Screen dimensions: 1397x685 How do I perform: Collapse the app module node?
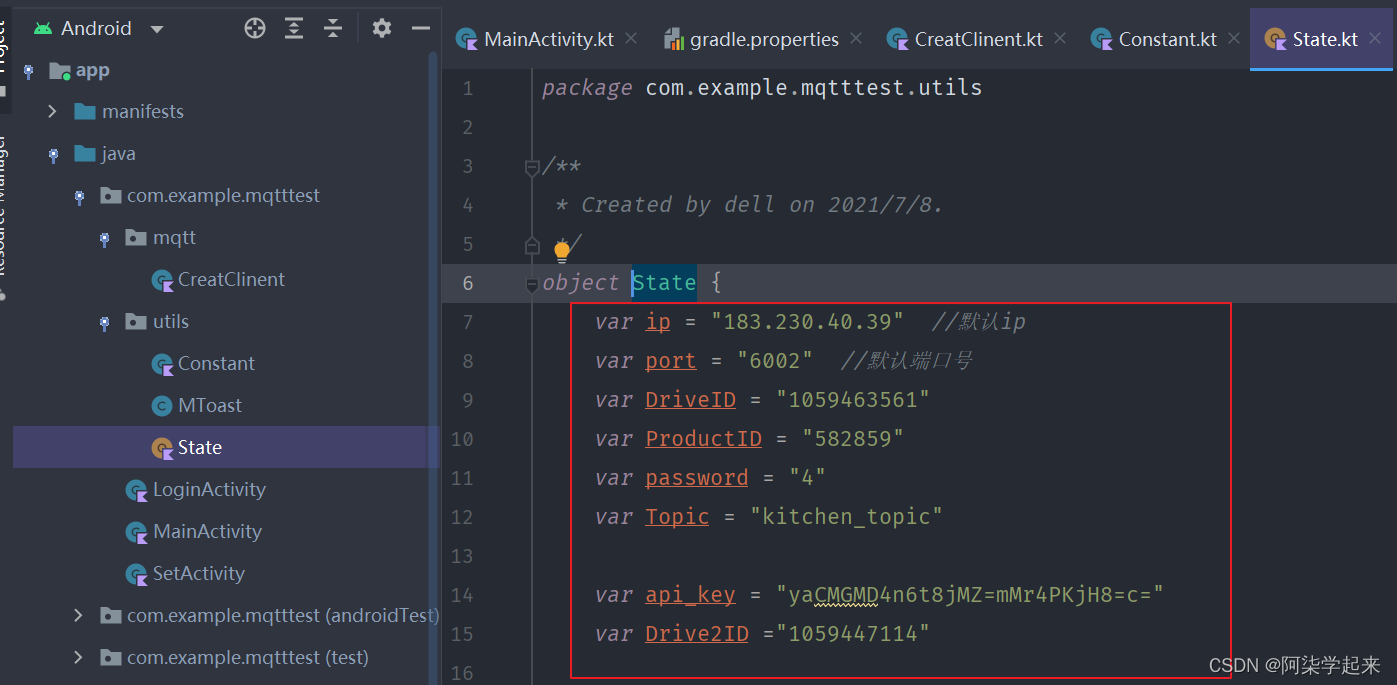(28, 70)
